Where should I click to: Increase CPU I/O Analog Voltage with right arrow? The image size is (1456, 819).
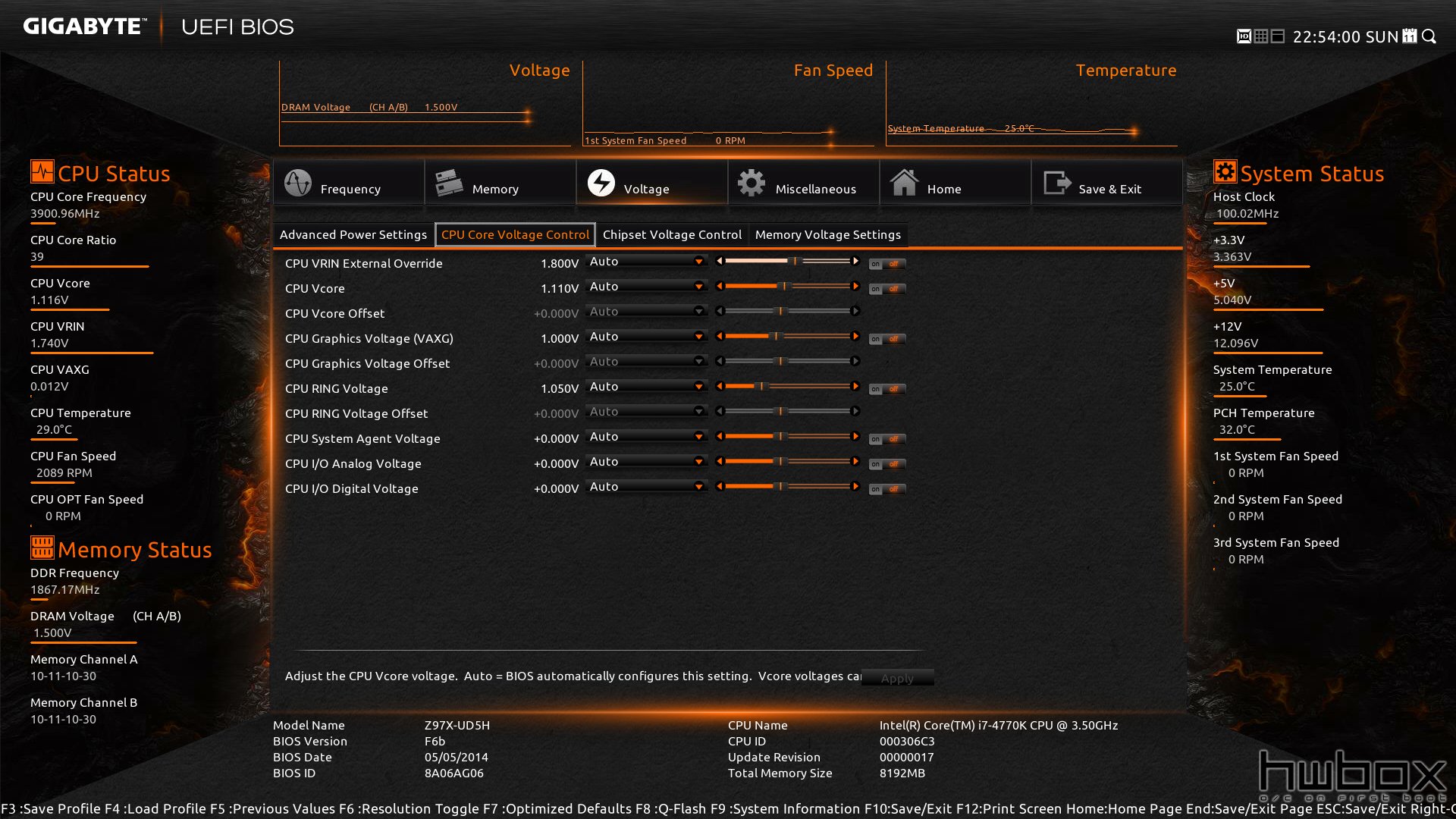point(855,461)
